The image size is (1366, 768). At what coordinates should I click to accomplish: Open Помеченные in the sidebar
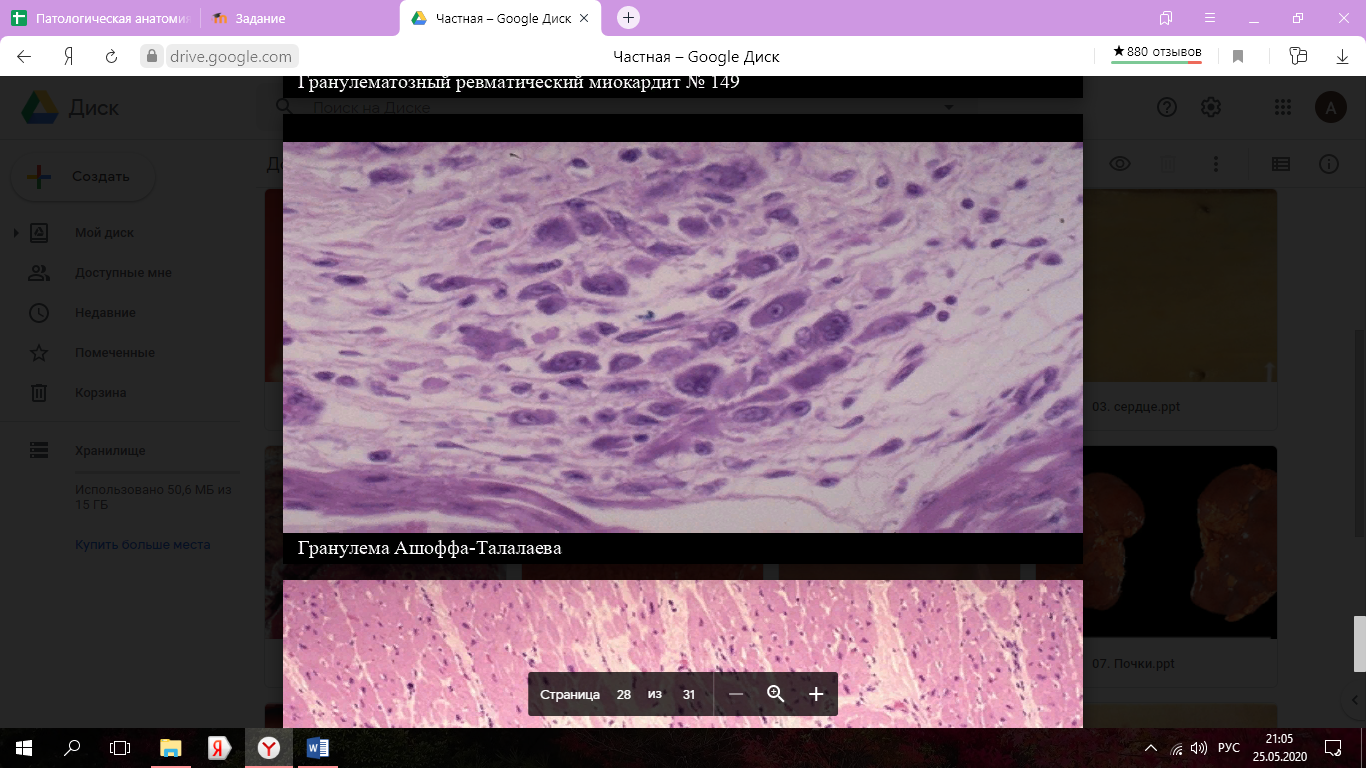tap(114, 353)
